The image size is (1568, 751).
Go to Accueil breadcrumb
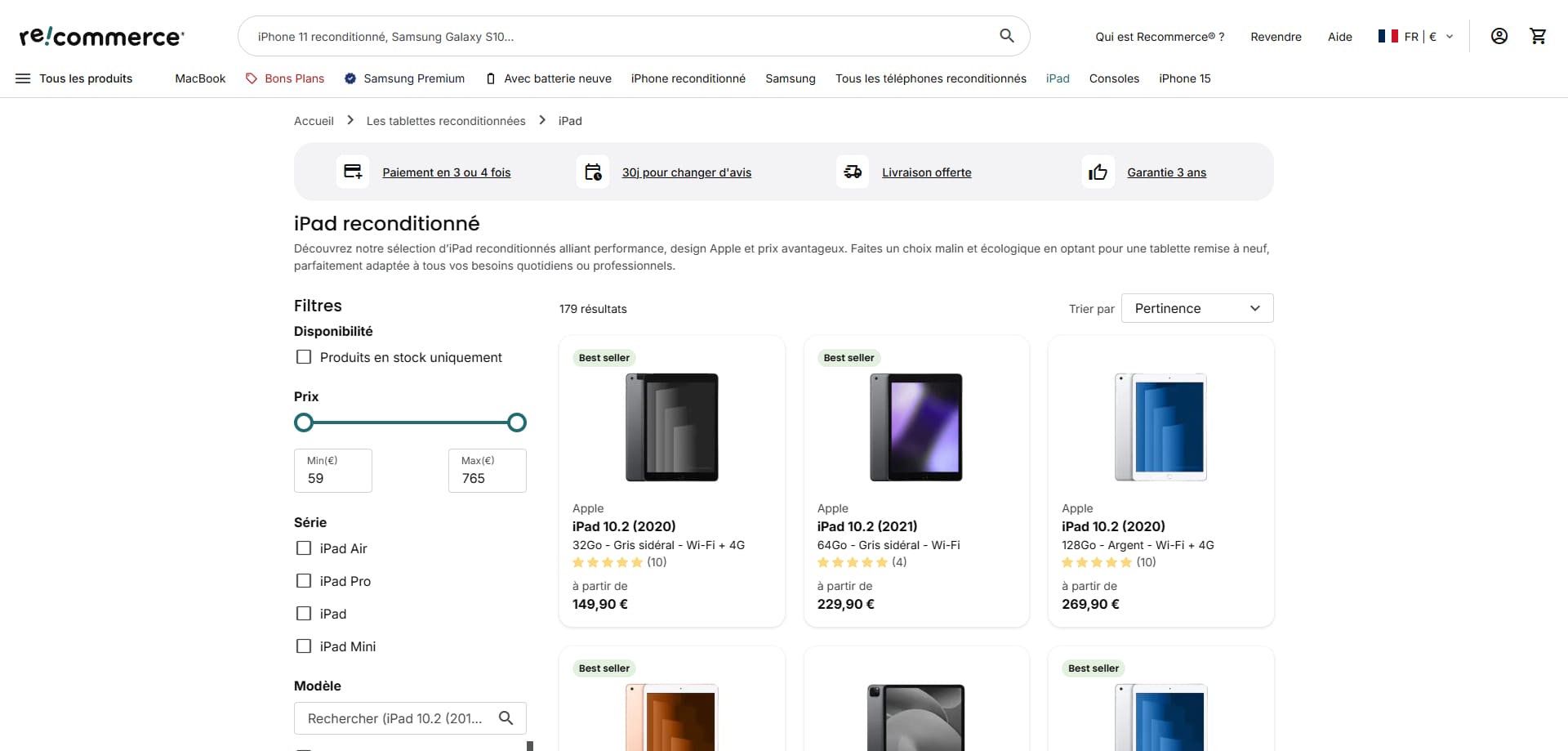(314, 121)
